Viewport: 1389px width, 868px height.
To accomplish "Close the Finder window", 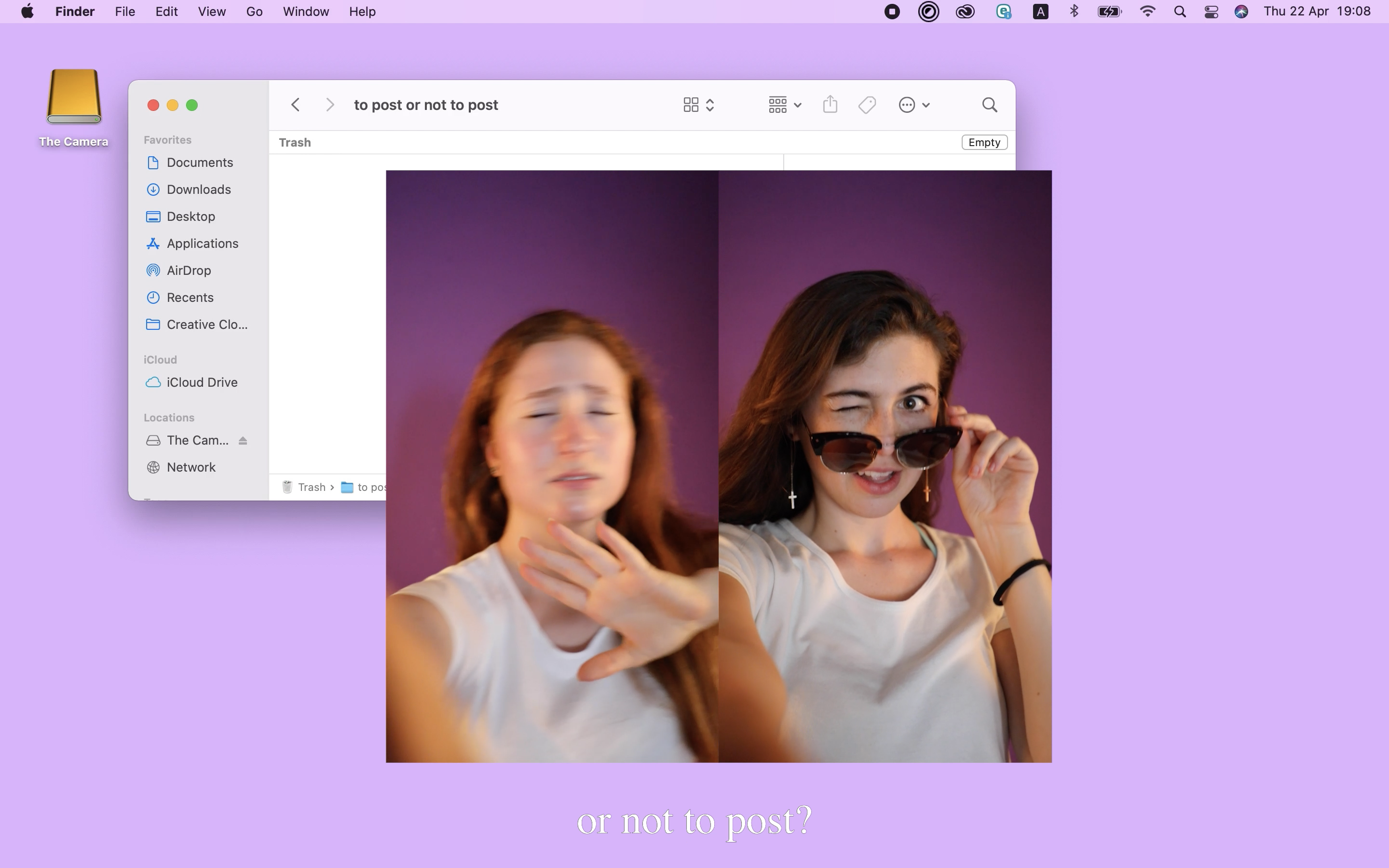I will [x=153, y=105].
